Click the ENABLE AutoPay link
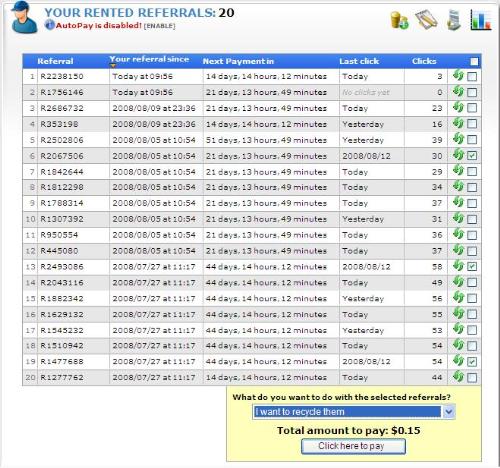Image resolution: width=500 pixels, height=468 pixels. 159,26
